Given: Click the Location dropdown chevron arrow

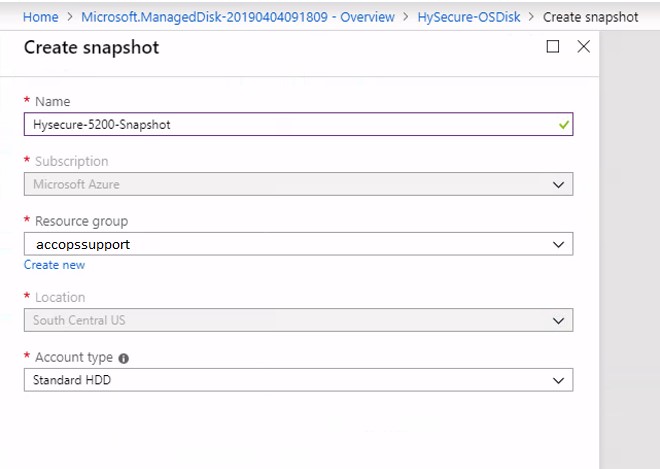Looking at the screenshot, I should click(x=558, y=321).
